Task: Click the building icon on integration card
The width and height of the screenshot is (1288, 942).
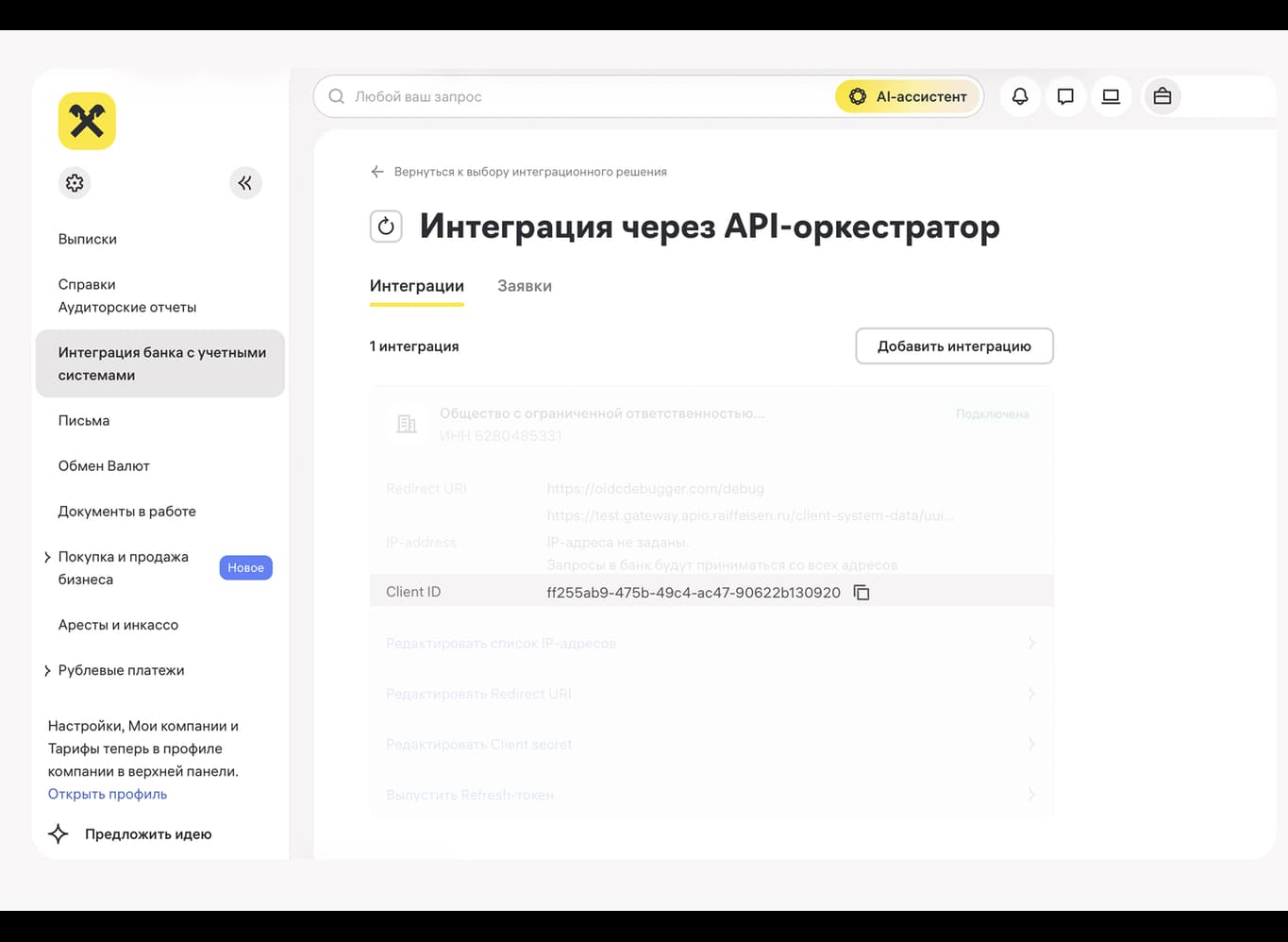Action: pos(407,424)
